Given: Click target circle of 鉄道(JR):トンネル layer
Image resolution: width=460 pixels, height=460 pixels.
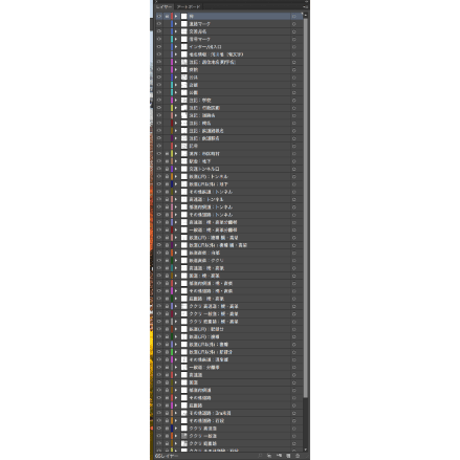Looking at the screenshot, I should coord(294,177).
